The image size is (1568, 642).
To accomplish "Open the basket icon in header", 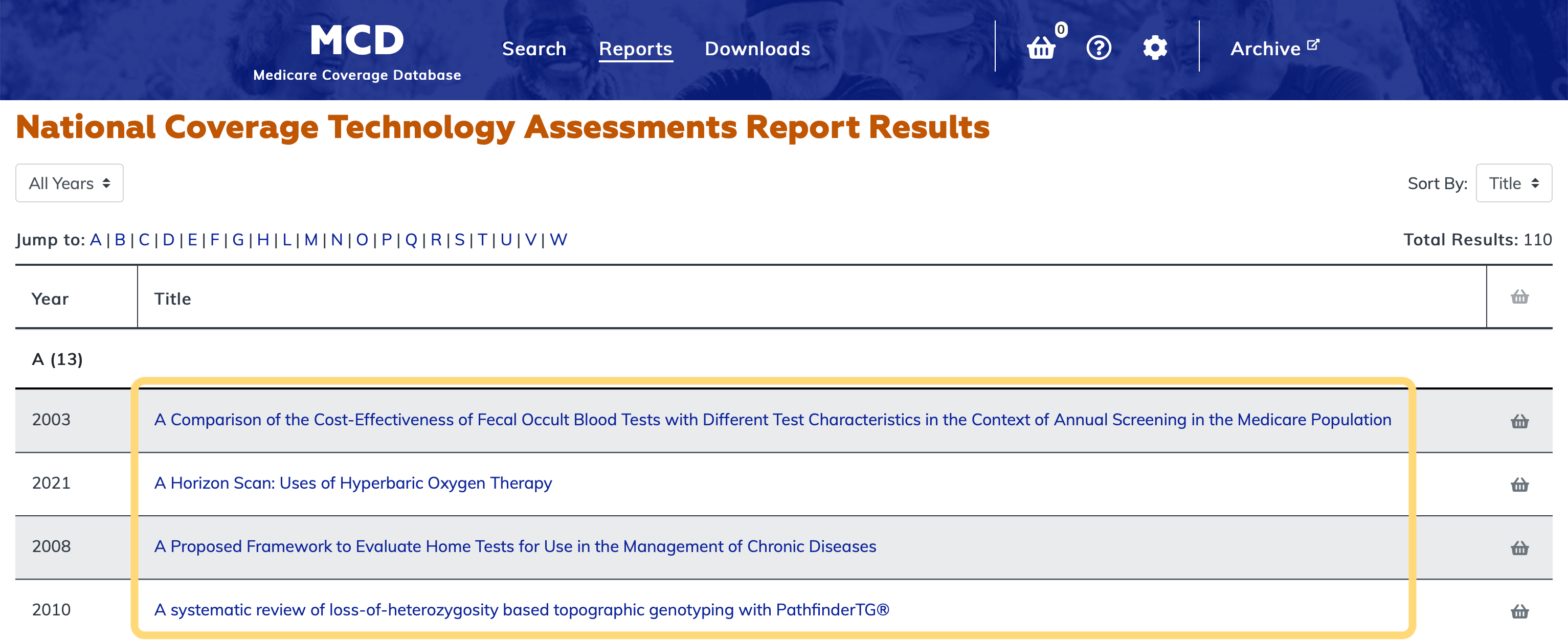I will tap(1041, 48).
